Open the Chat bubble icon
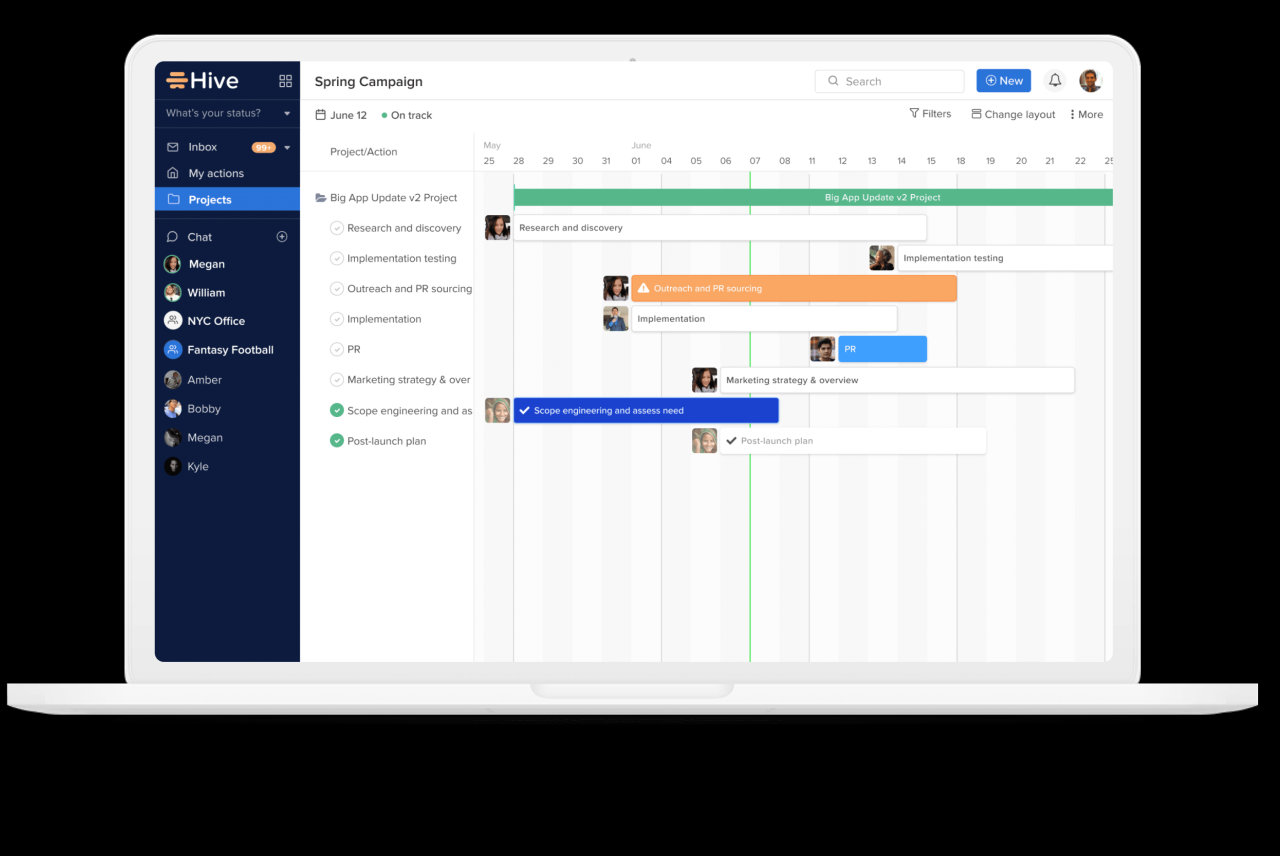Viewport: 1280px width, 856px height. coord(172,236)
